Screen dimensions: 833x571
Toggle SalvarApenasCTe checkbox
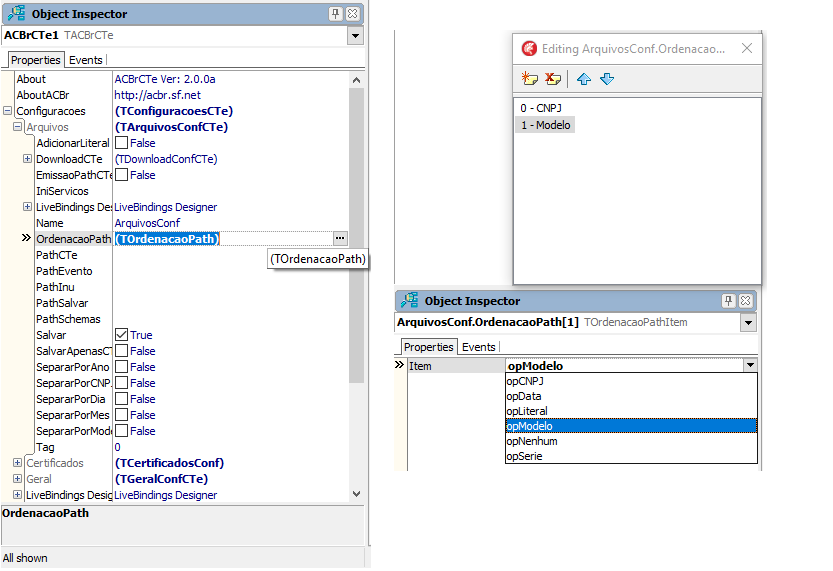(x=122, y=351)
